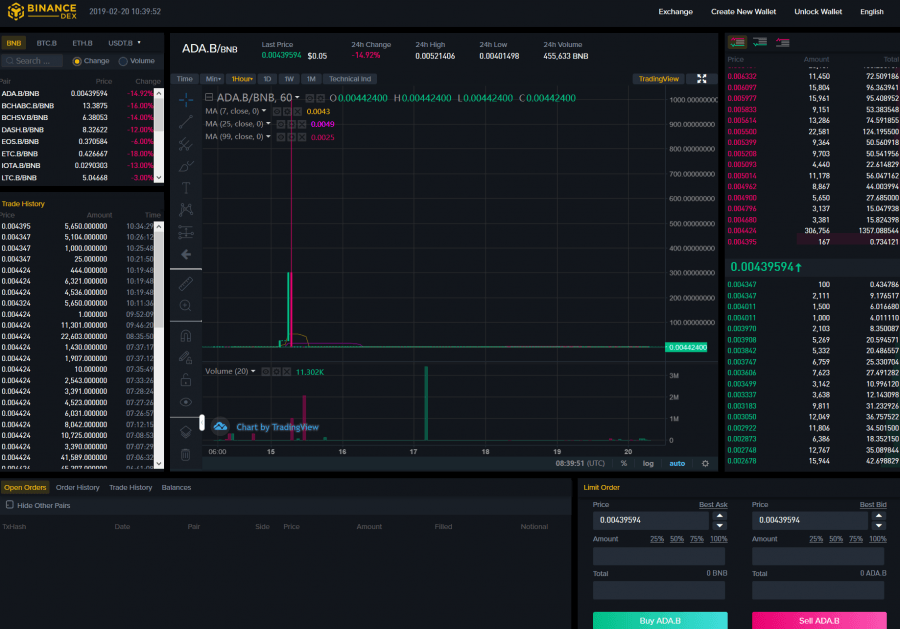This screenshot has width=900, height=629.
Task: Open the object tree layers icon
Action: click(x=185, y=432)
